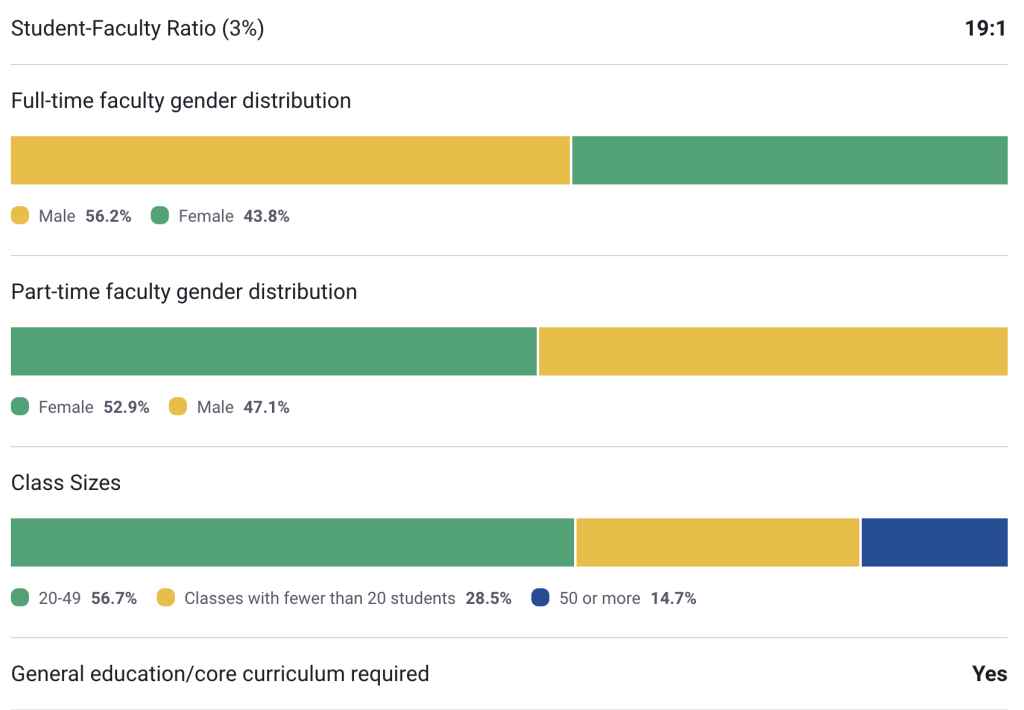The image size is (1024, 710).
Task: Click the yellow Male legend dot for full-time faculty
Action: [20, 216]
